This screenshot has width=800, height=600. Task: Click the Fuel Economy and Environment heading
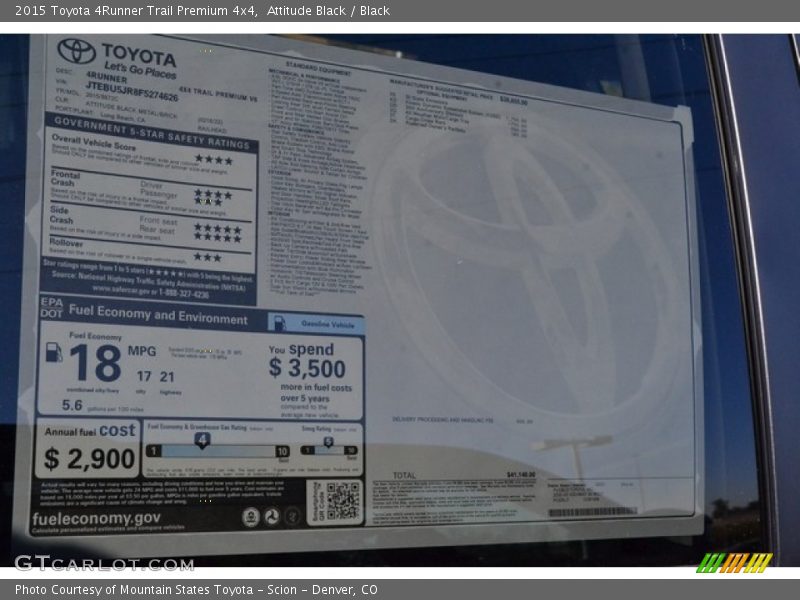click(x=158, y=317)
